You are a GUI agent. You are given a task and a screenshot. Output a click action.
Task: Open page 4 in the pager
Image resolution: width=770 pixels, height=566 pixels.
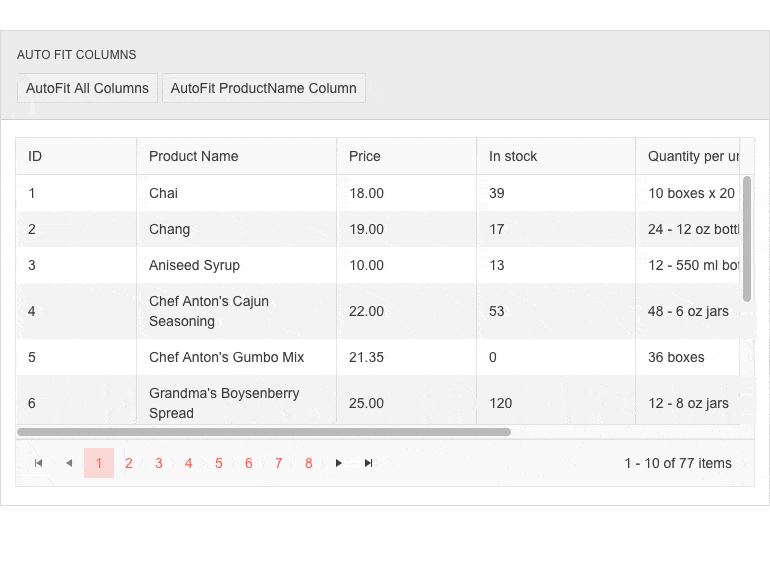[189, 463]
